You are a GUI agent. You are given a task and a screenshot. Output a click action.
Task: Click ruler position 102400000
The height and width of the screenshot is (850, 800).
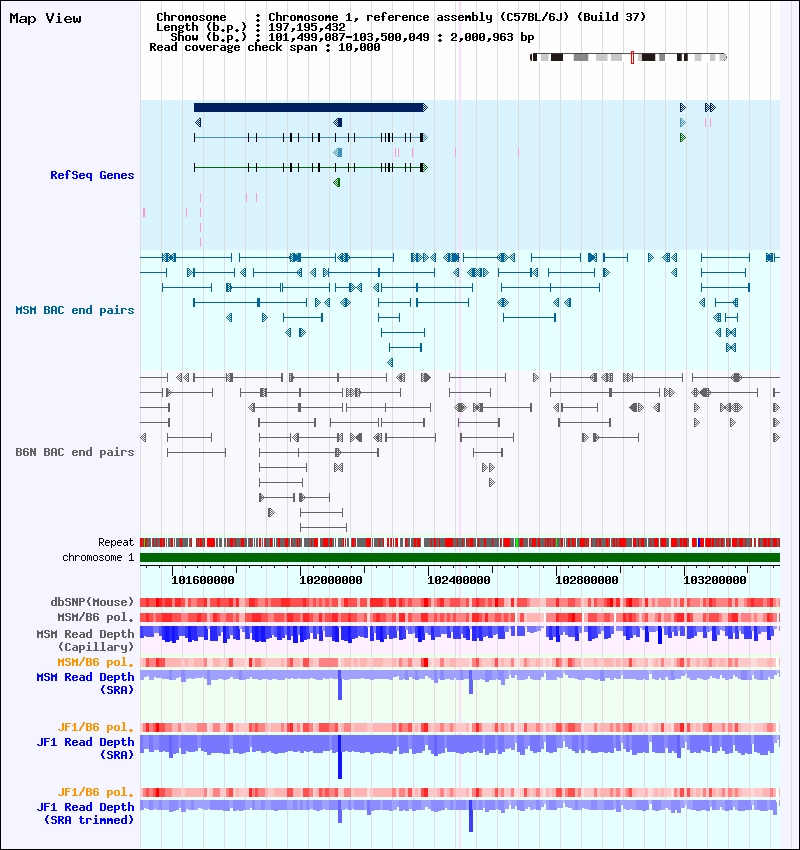tap(459, 580)
